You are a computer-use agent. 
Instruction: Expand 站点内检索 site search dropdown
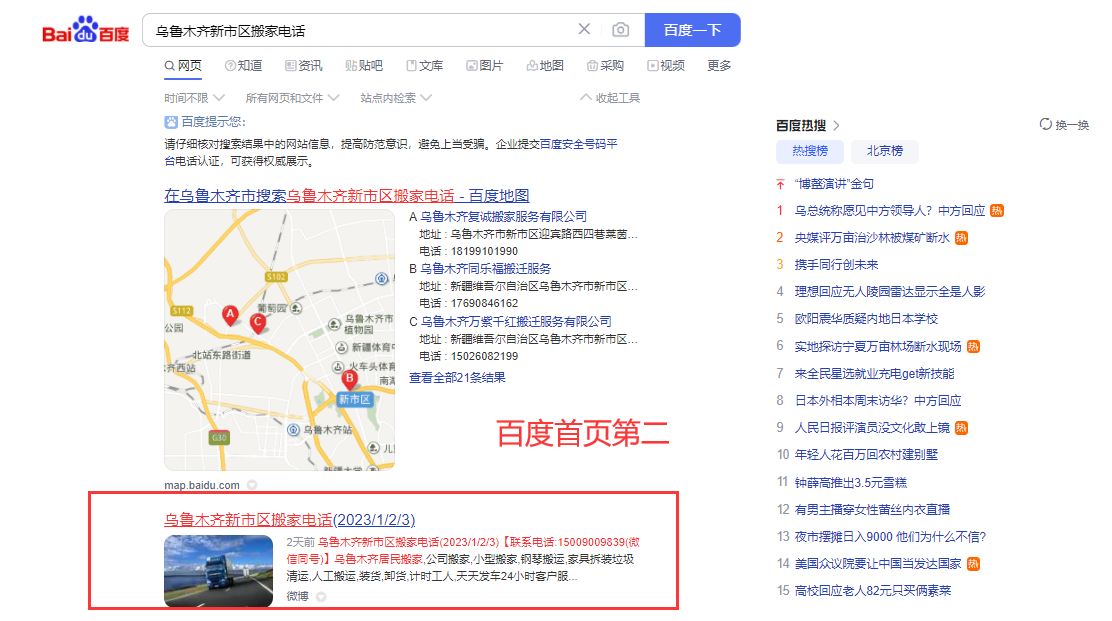[396, 98]
